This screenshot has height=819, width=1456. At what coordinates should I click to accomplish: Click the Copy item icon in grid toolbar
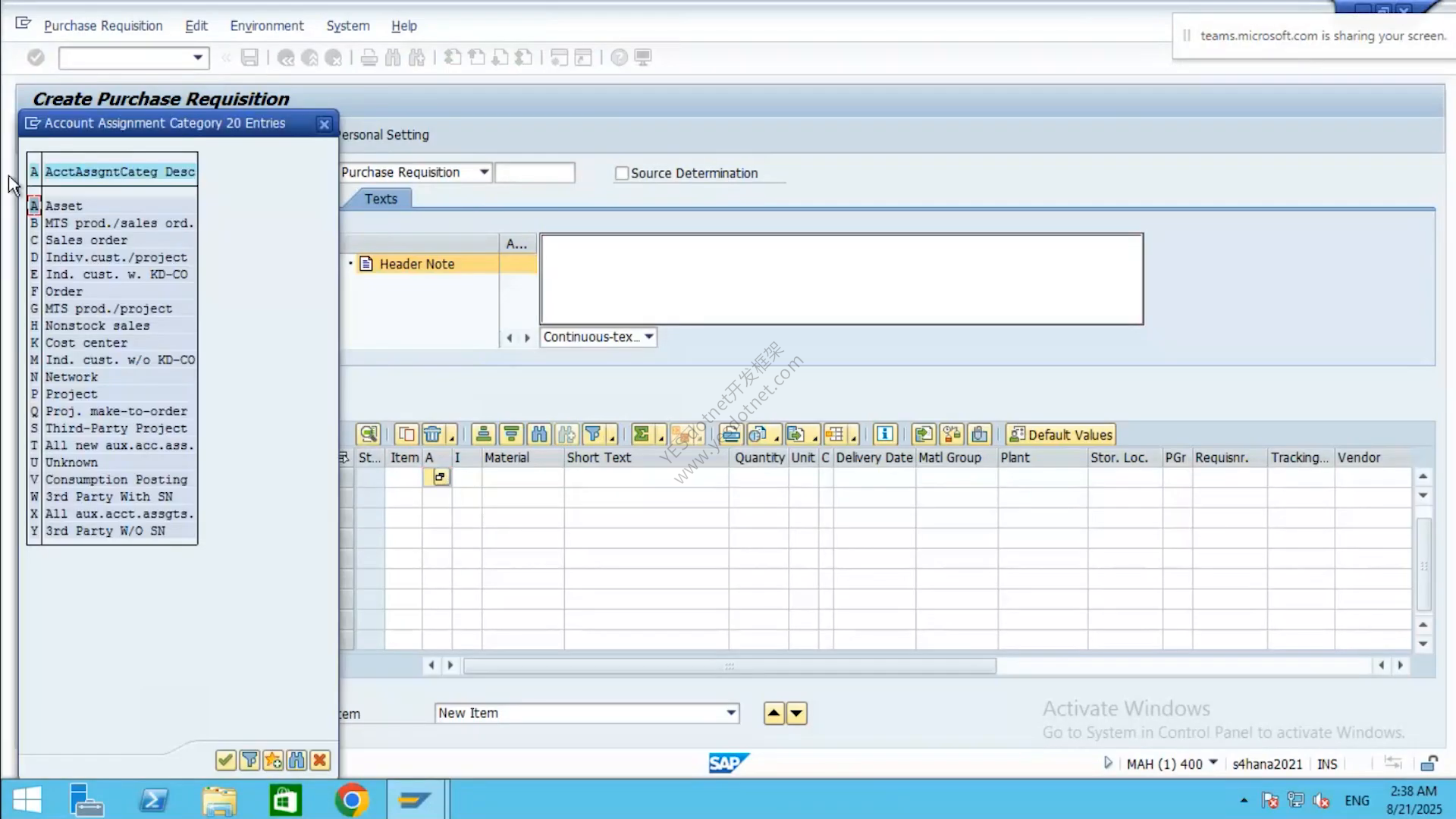406,435
